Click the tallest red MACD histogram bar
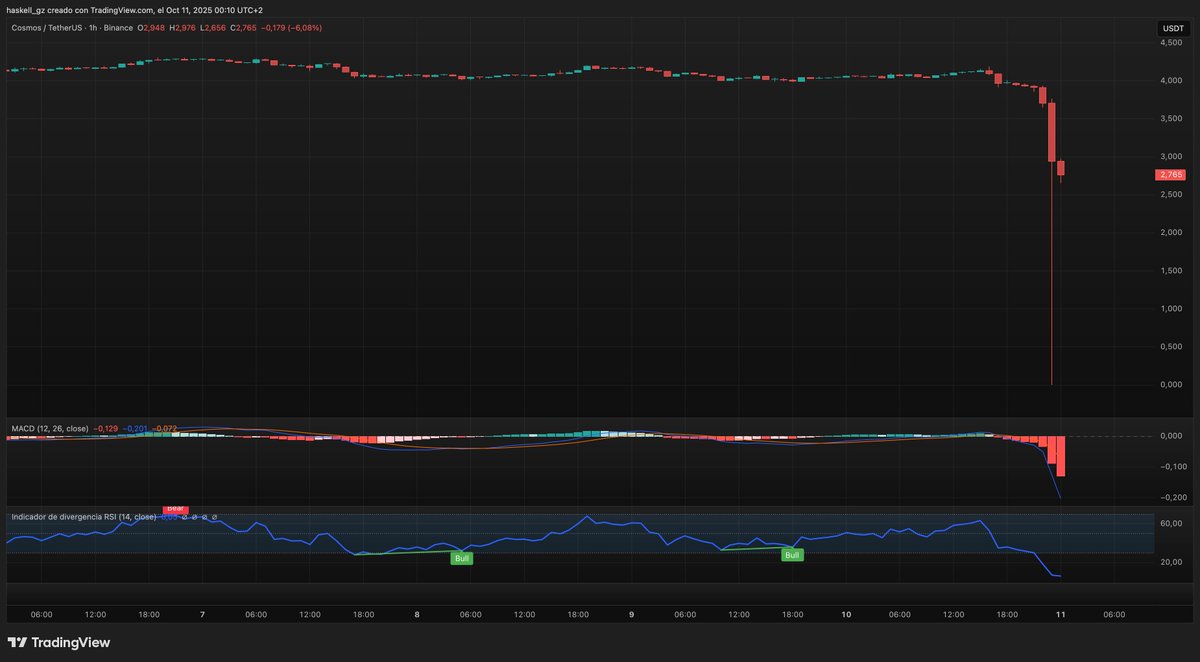This screenshot has width=1200, height=662. [x=1061, y=456]
